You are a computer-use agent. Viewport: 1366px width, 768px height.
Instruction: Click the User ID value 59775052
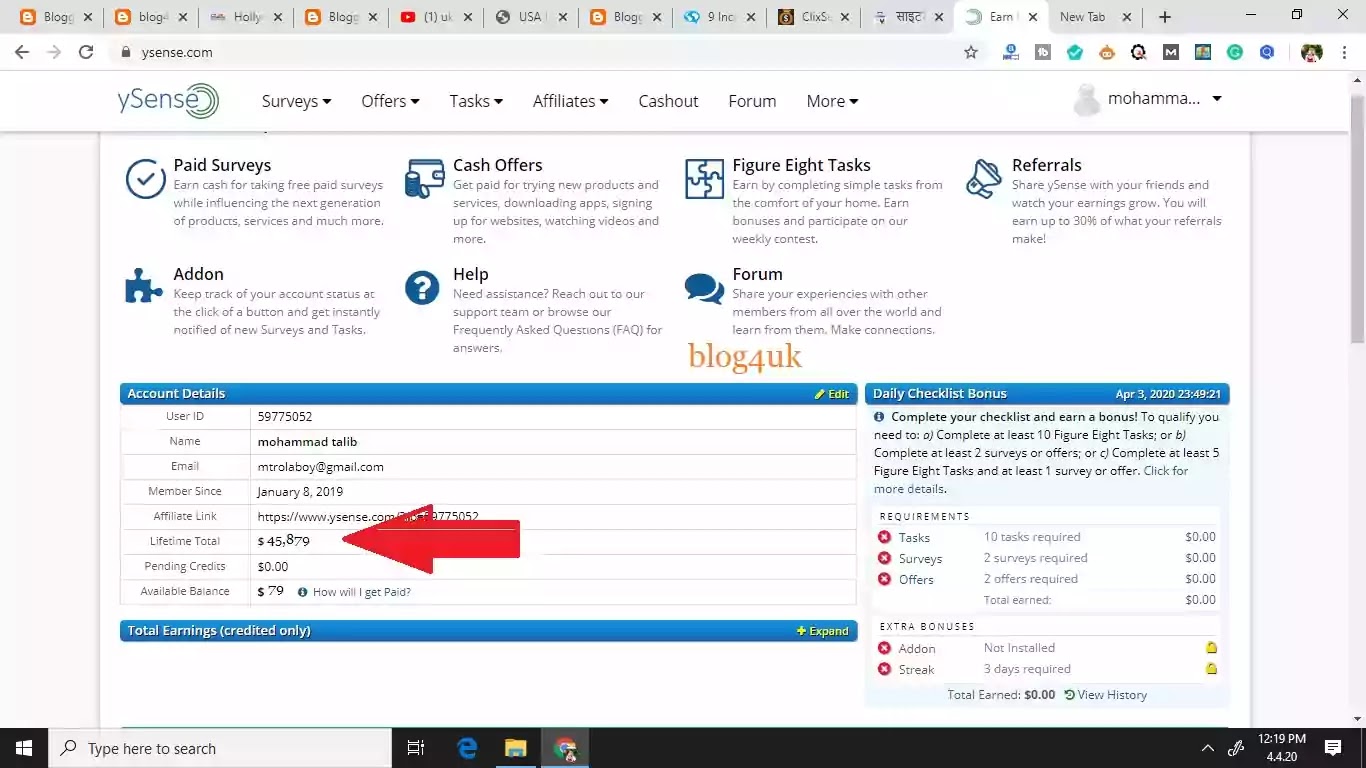(x=285, y=417)
